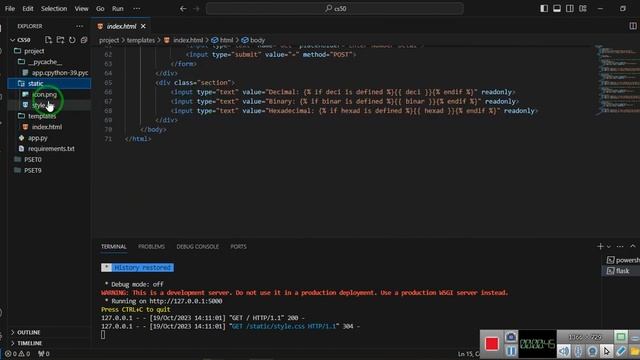Go back with the left arrow
Image resolution: width=640 pixels, height=360 pixels.
click(x=183, y=8)
